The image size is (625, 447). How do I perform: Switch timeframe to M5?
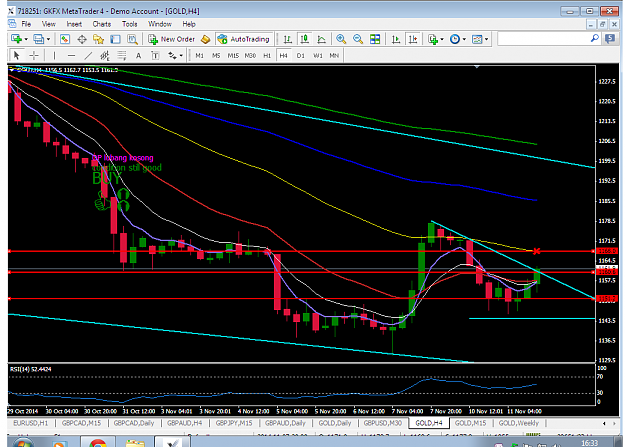[216, 55]
